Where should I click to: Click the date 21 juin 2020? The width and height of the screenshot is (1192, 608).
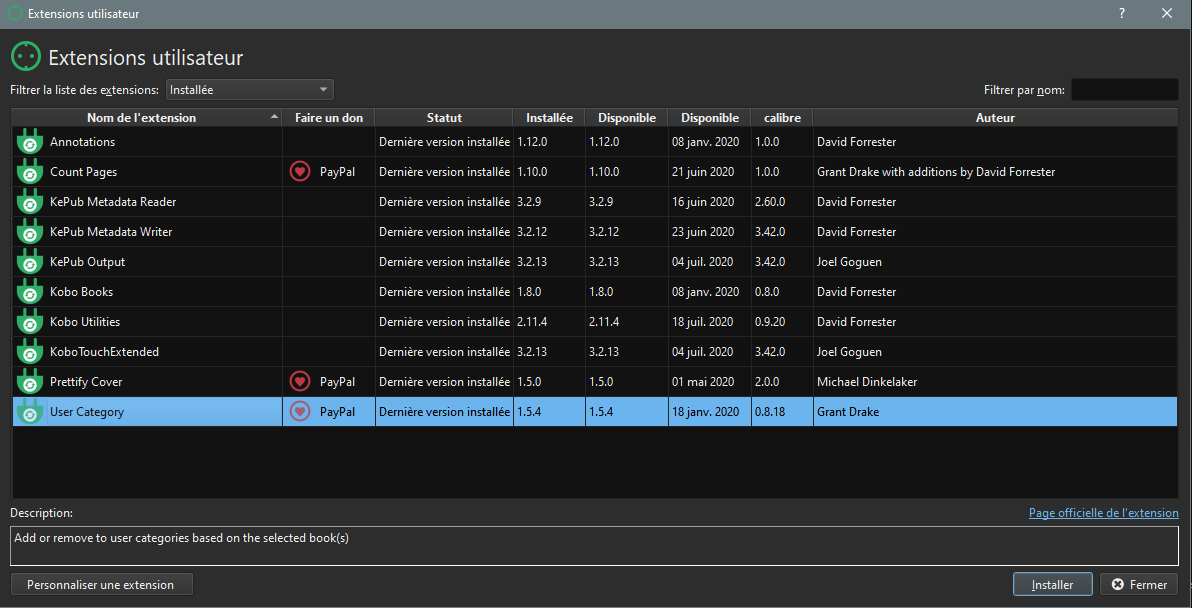pyautogui.click(x=703, y=172)
